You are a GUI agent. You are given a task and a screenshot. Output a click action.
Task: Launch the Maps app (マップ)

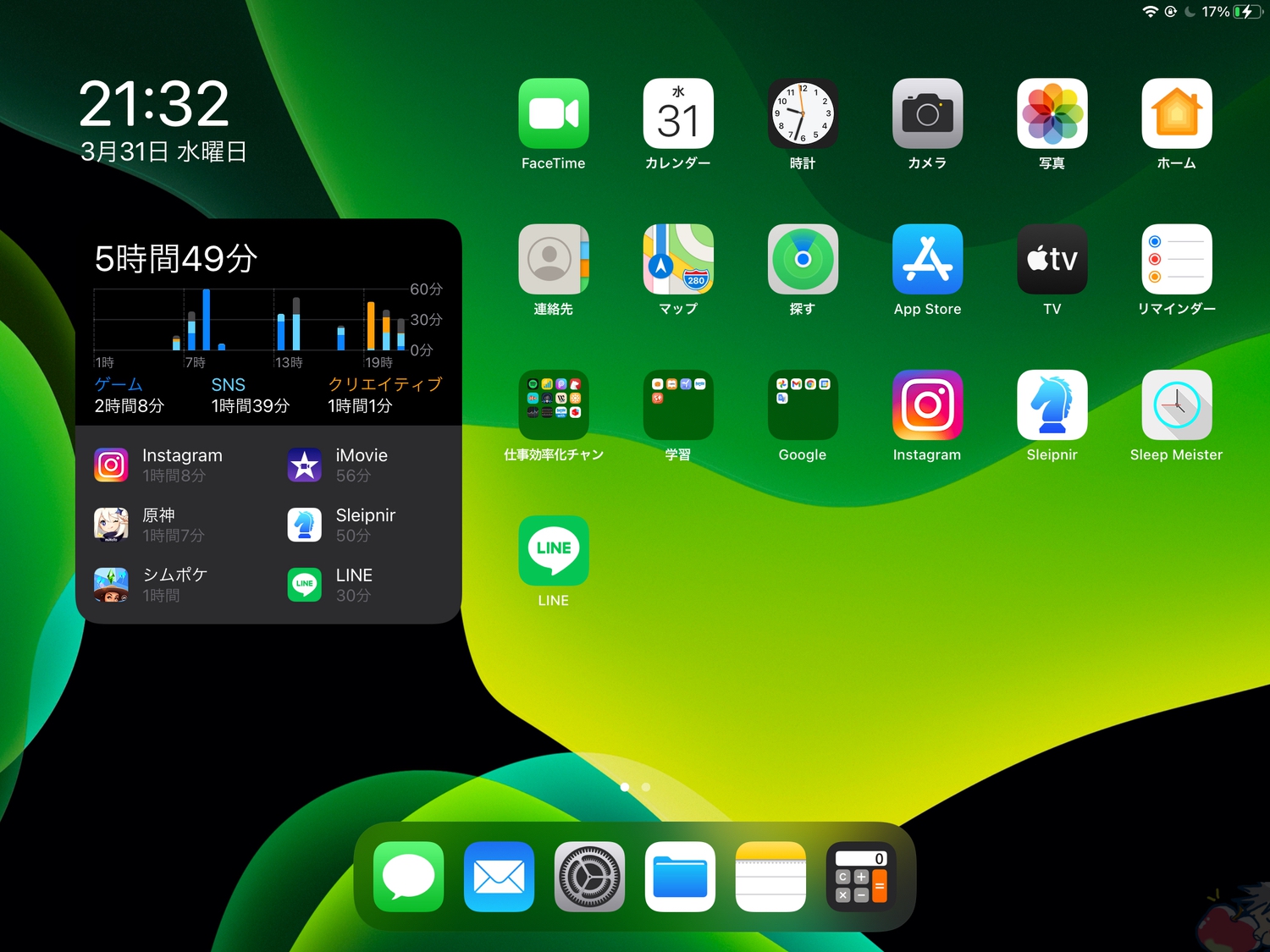tap(678, 259)
